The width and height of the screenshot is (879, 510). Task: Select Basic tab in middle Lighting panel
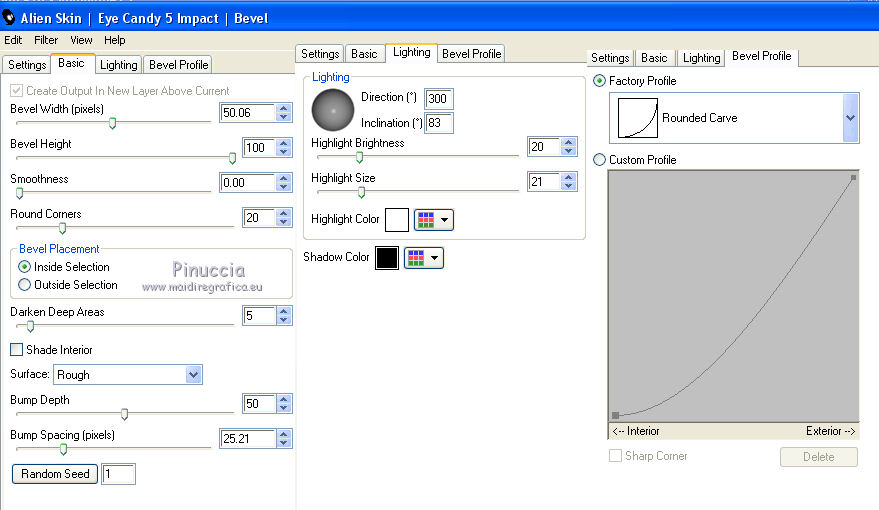tap(364, 54)
